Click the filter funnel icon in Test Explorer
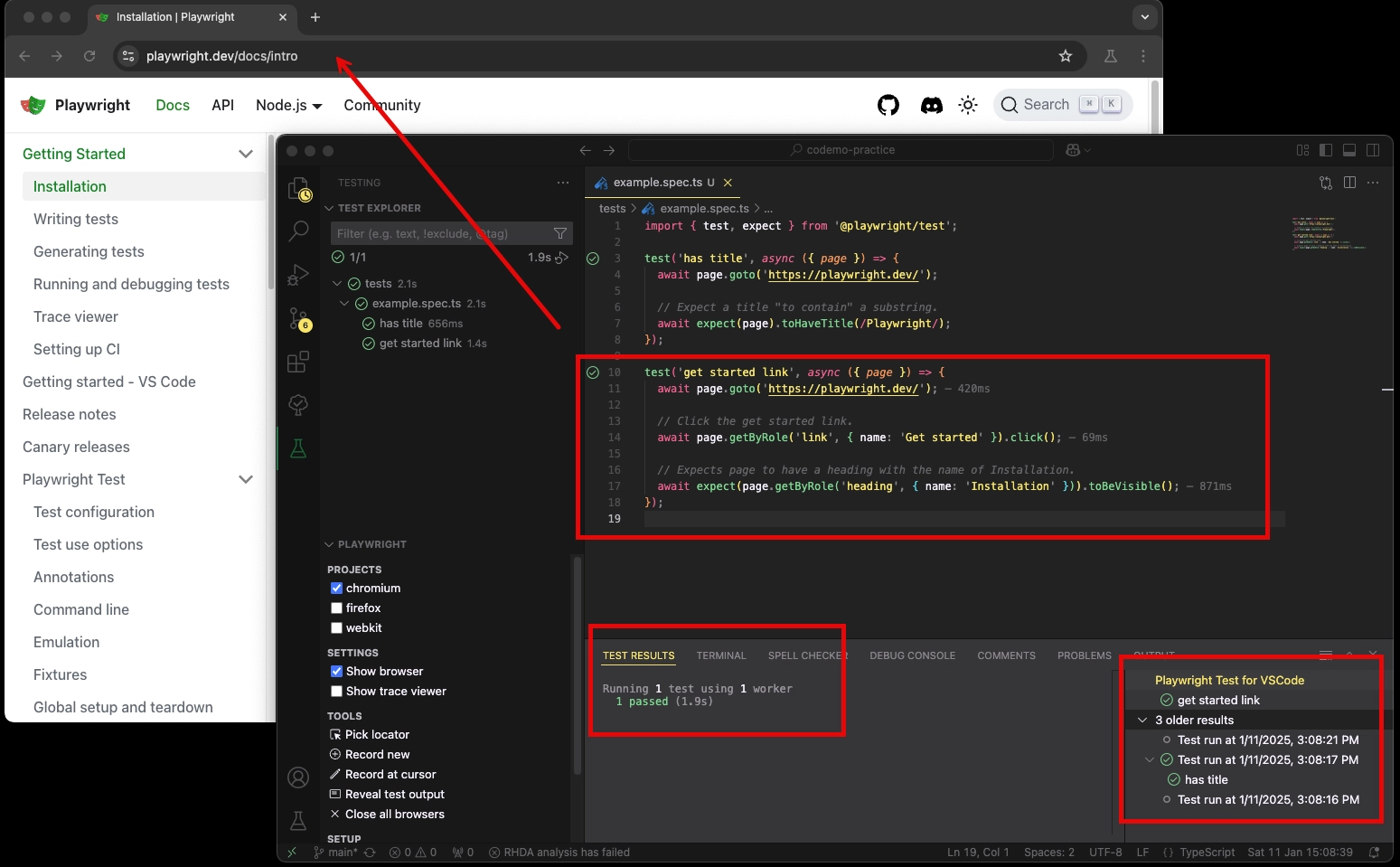The image size is (1400, 867). pyautogui.click(x=560, y=233)
